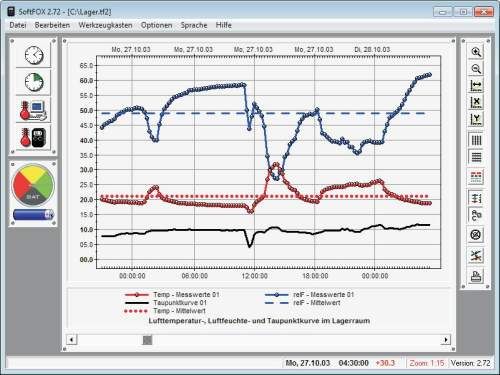500x375 pixels.
Task: Click the 06:00:00 time axis label
Action: (195, 276)
